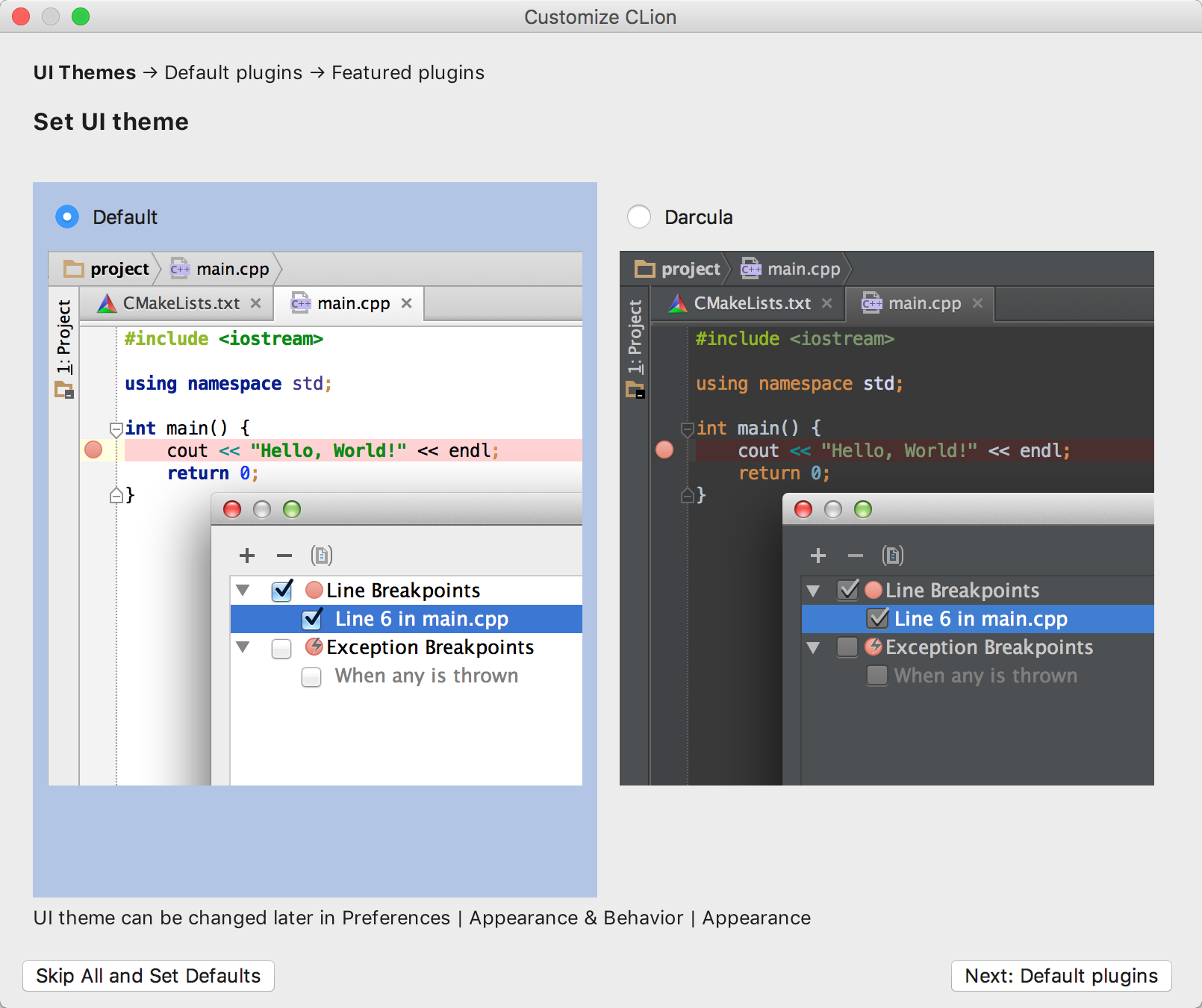
Task: Click Skip All and Set Defaults
Action: pyautogui.click(x=149, y=976)
